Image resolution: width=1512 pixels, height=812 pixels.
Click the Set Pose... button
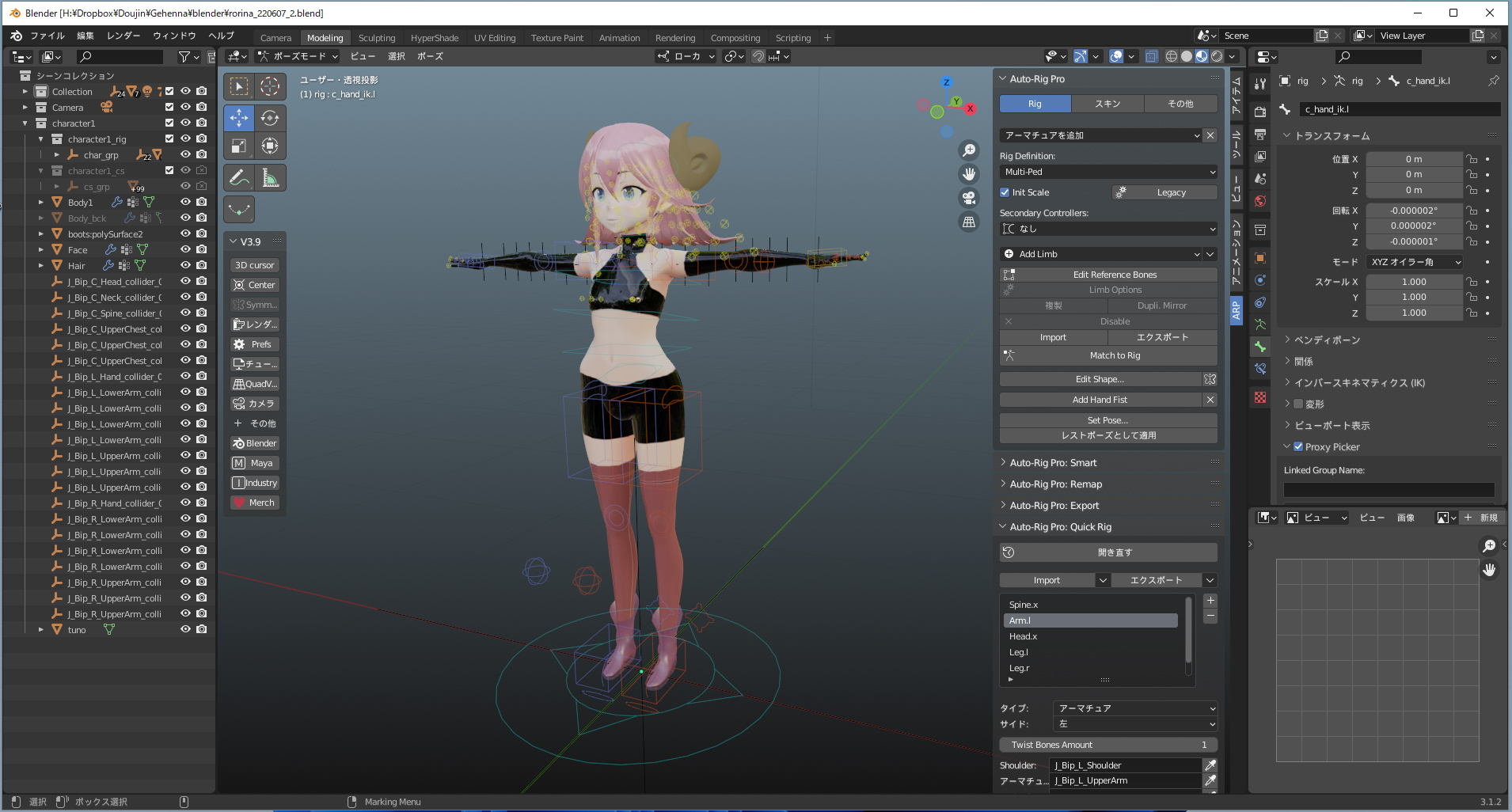tap(1108, 420)
